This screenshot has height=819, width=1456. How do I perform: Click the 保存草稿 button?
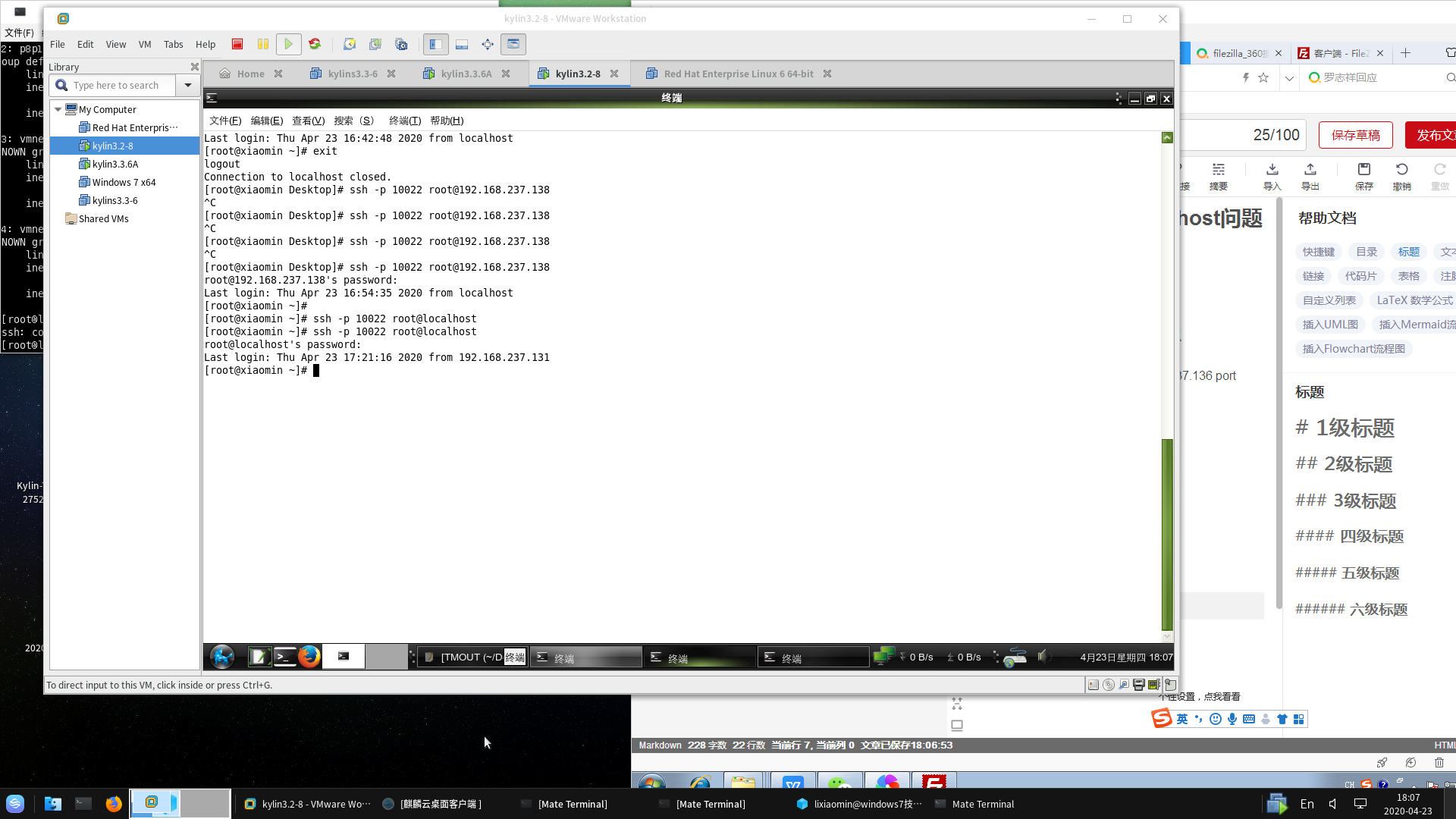(1355, 135)
